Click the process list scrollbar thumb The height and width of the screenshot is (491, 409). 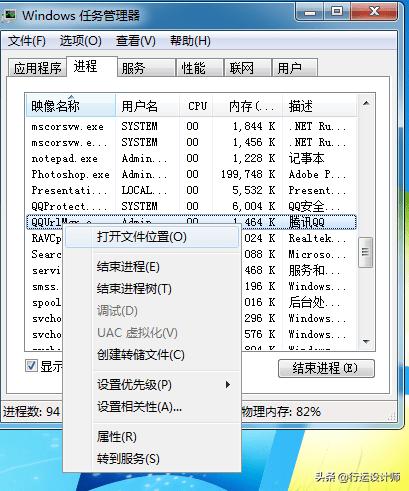click(x=365, y=252)
